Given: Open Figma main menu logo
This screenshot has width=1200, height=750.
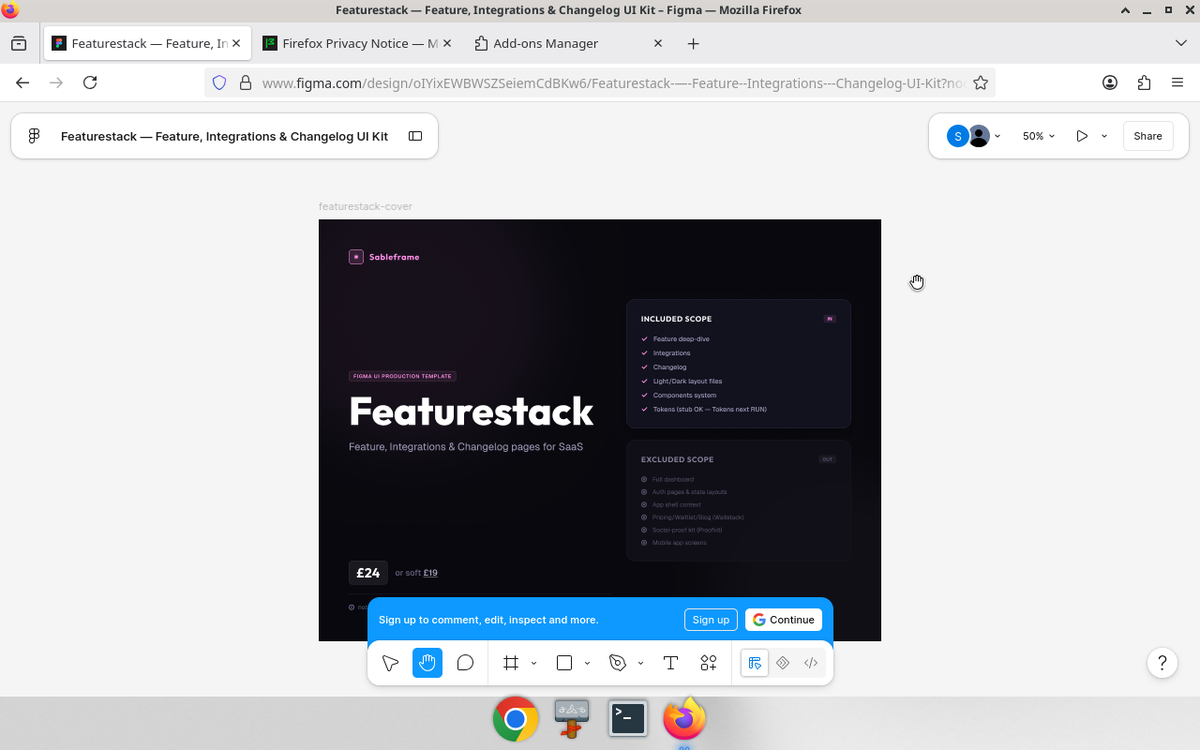Looking at the screenshot, I should pyautogui.click(x=34, y=136).
